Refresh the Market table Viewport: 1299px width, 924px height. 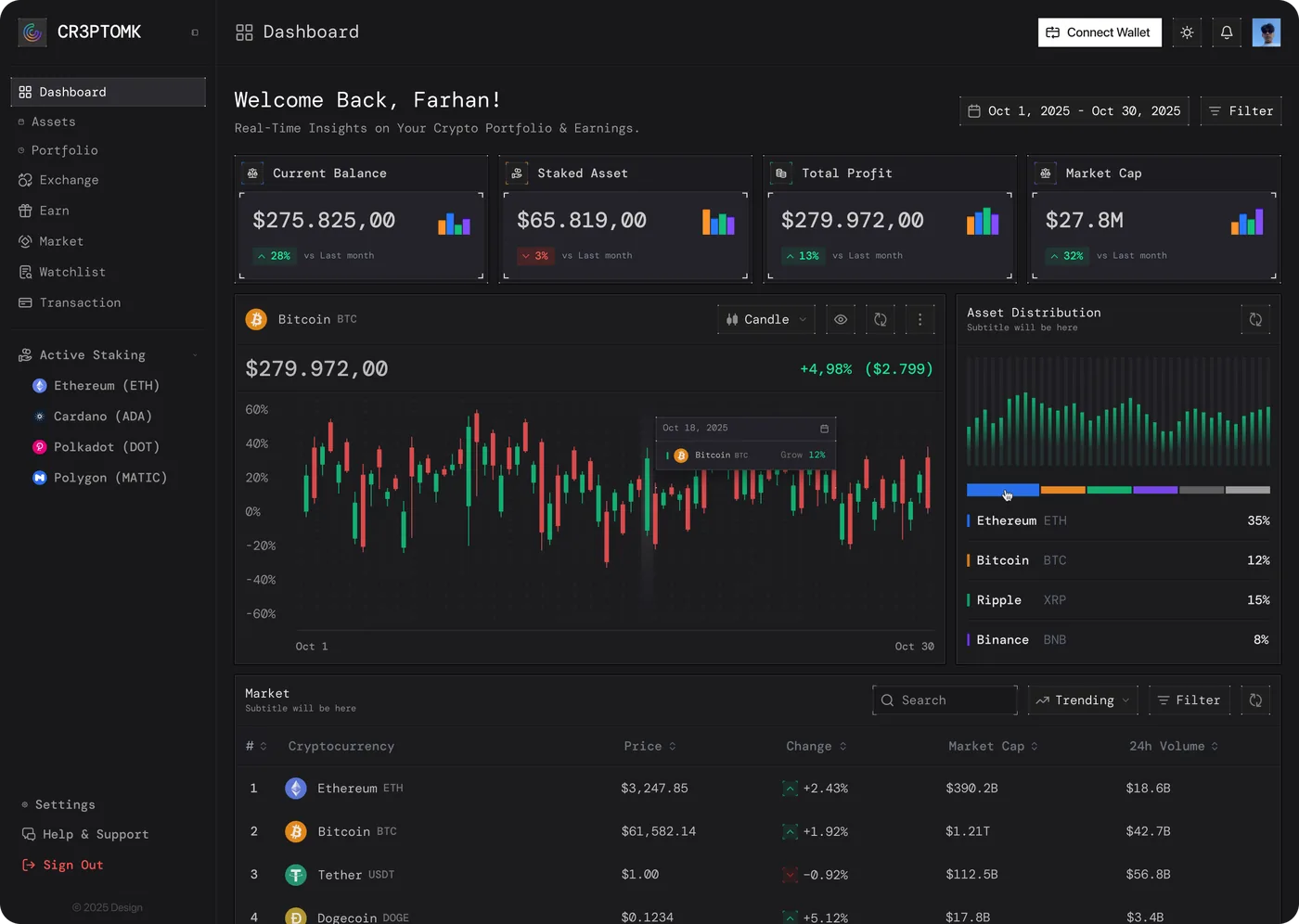pos(1255,700)
